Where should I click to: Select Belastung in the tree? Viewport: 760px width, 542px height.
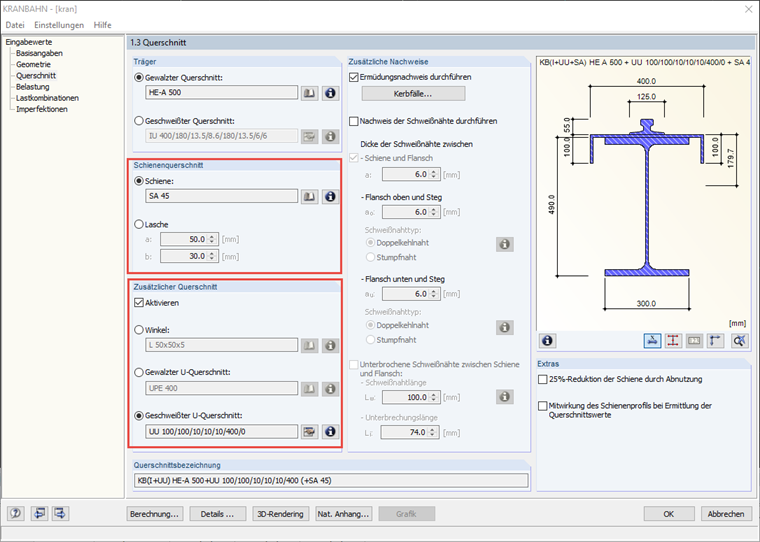(x=32, y=87)
